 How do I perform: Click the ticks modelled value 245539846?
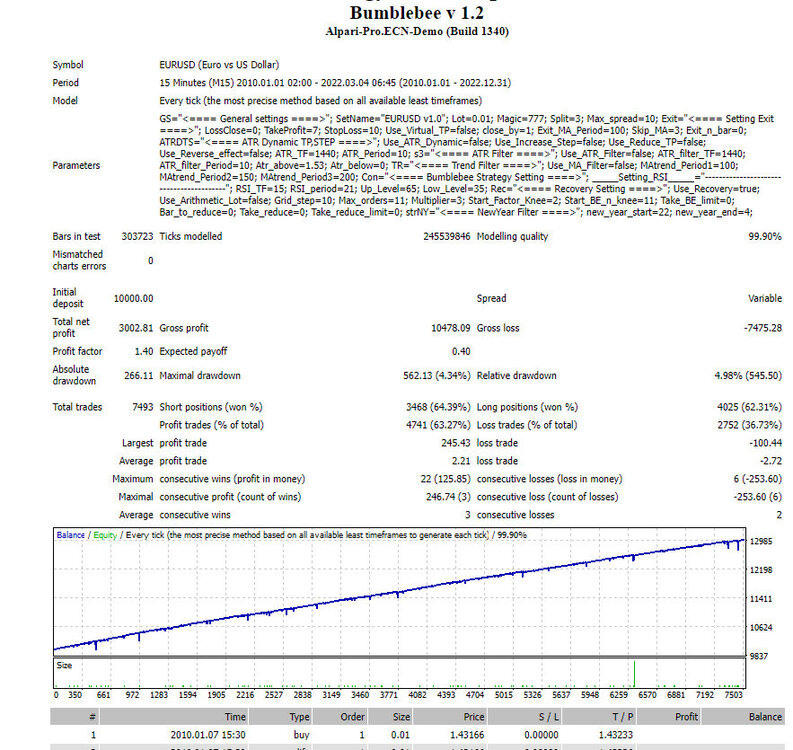pos(447,236)
